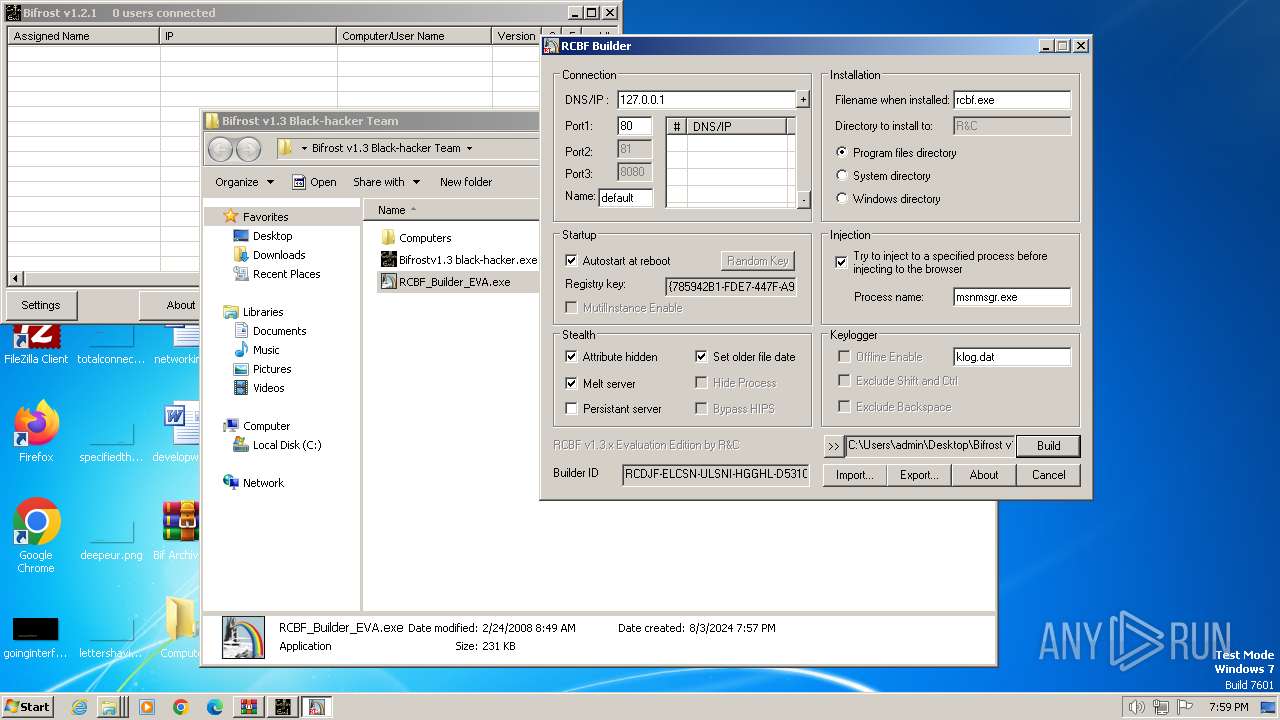Click Microsoft Edge taskbar icon
The width and height of the screenshot is (1280, 720).
pyautogui.click(x=214, y=707)
